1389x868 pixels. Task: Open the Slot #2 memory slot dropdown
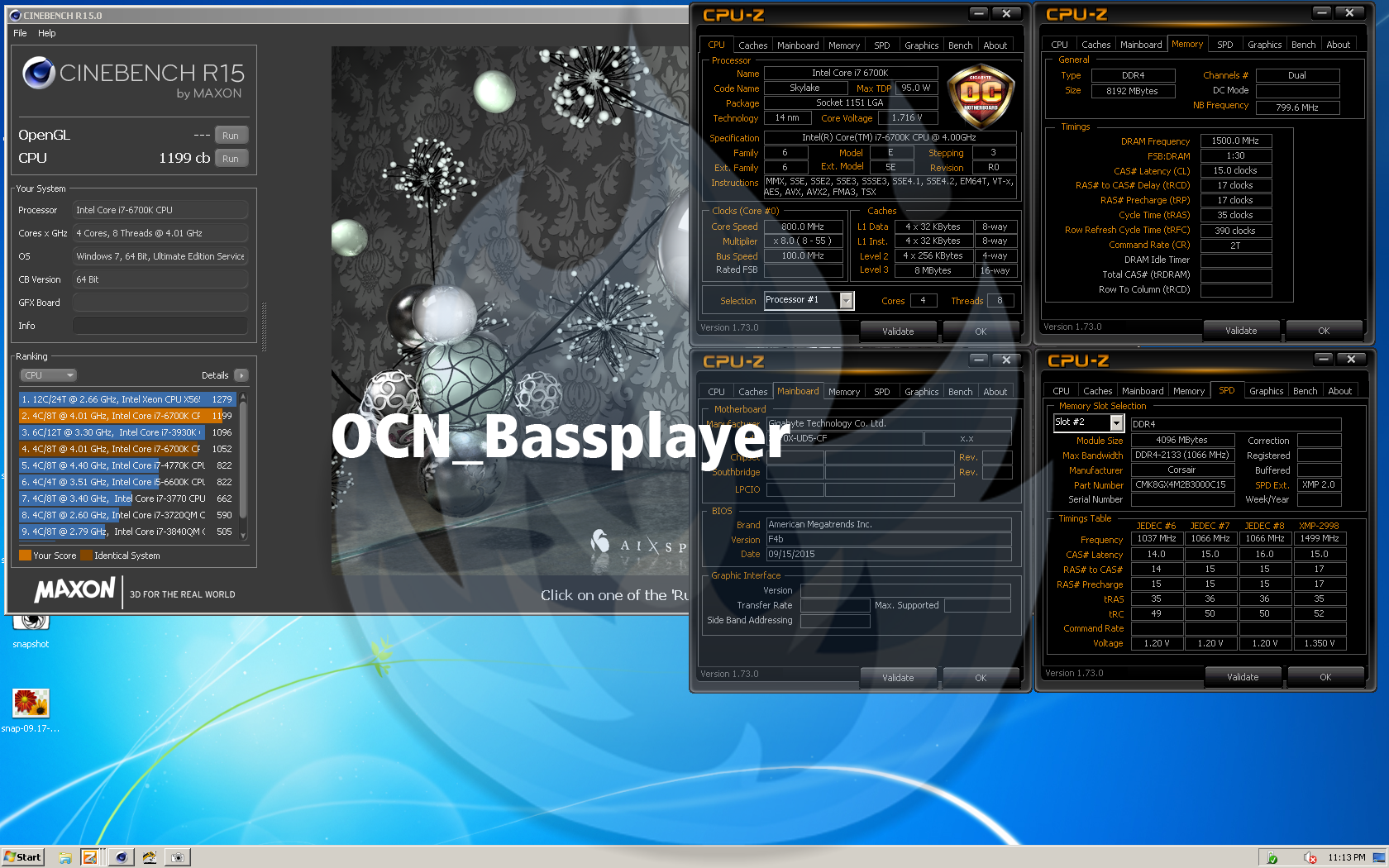(x=1116, y=423)
